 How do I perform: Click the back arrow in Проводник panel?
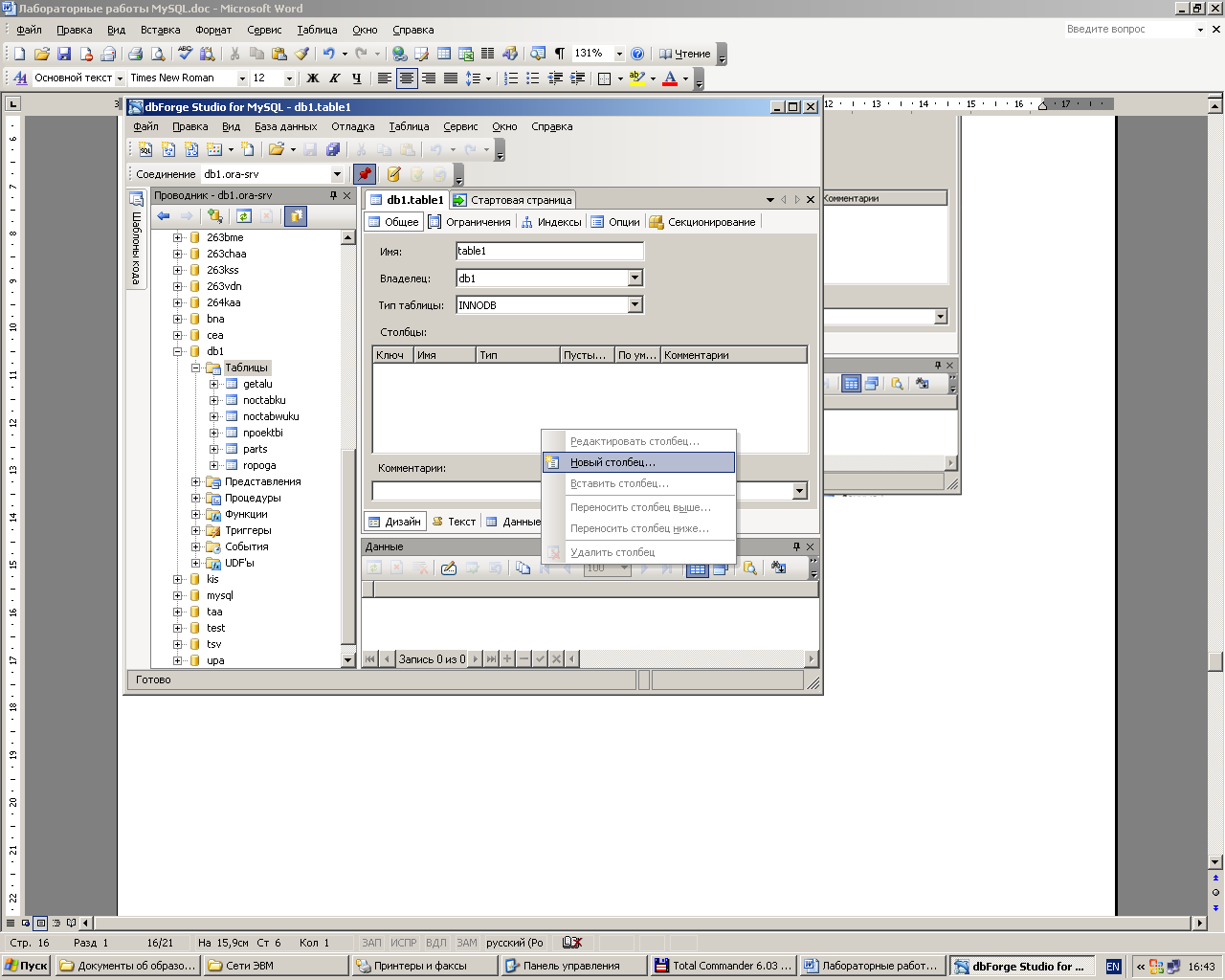pyautogui.click(x=164, y=216)
